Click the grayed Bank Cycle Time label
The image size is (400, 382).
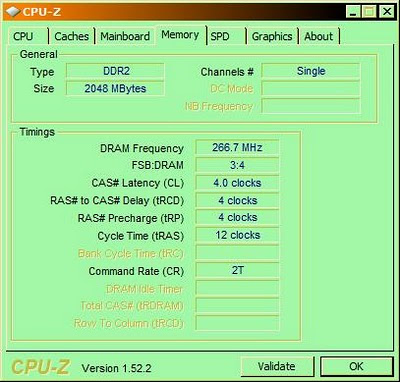pyautogui.click(x=131, y=254)
